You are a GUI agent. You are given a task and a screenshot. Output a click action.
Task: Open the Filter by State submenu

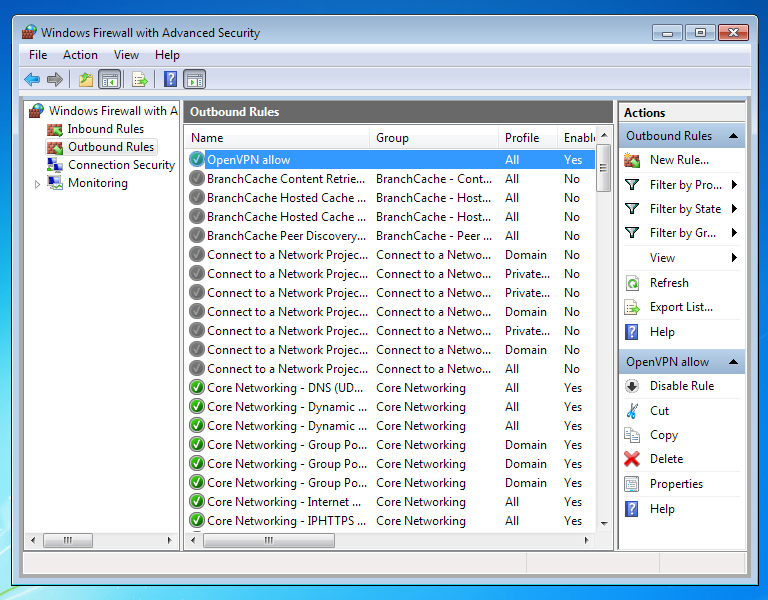[685, 209]
